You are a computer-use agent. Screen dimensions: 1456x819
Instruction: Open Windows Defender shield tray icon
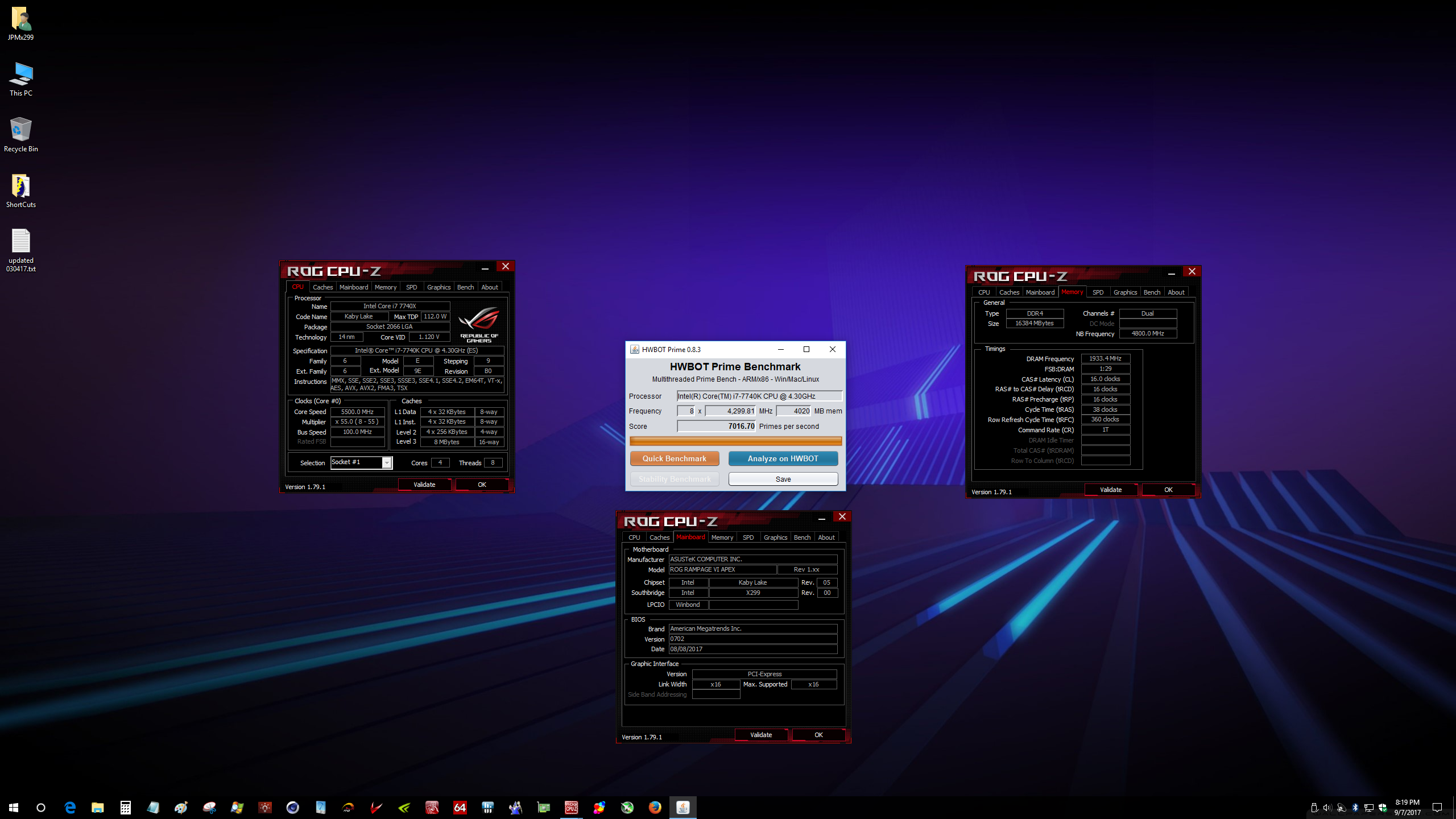pyautogui.click(x=1383, y=808)
